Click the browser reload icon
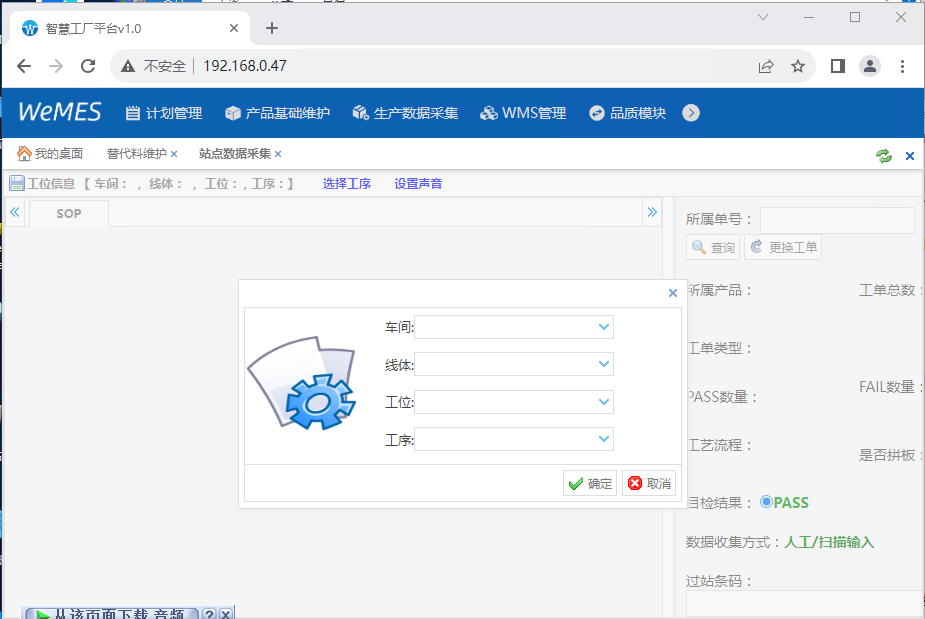 pos(88,66)
